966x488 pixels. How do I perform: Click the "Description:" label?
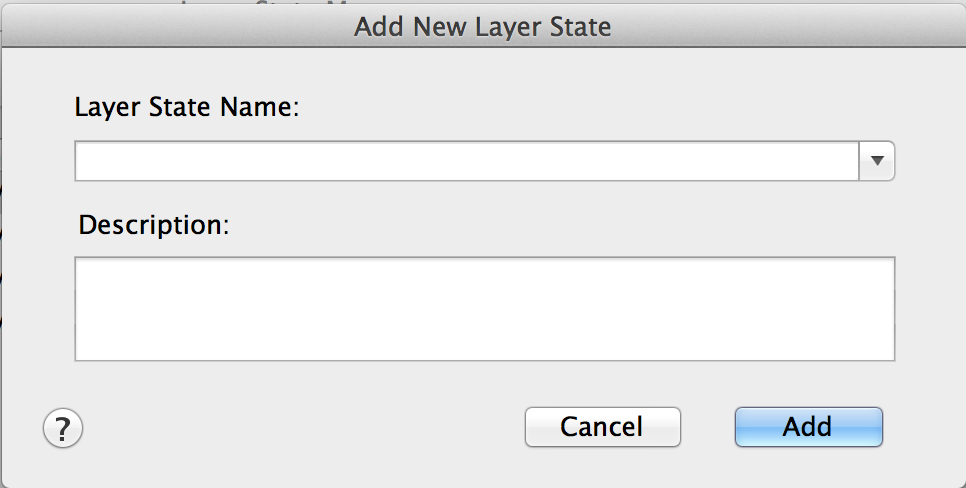[154, 225]
